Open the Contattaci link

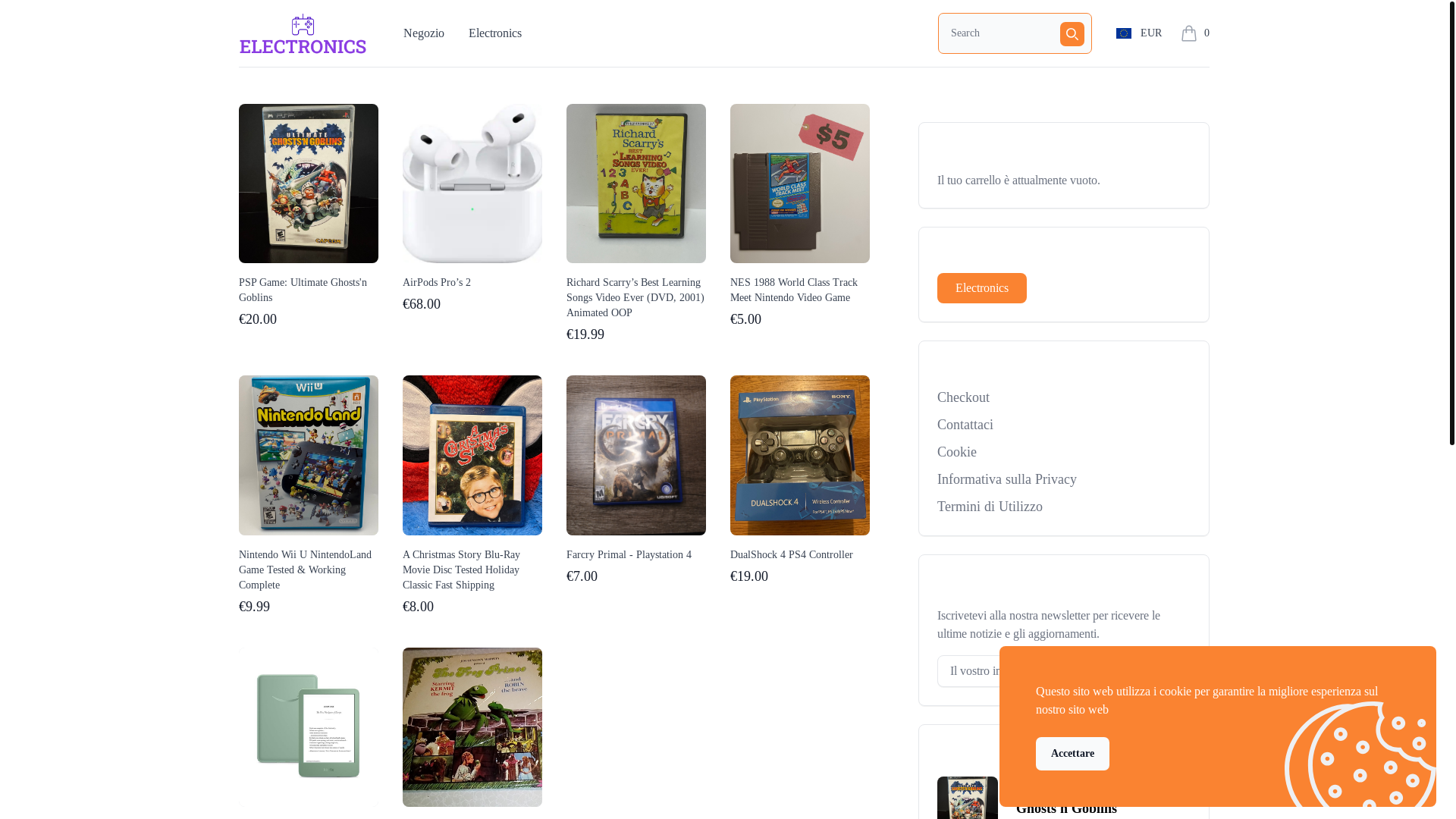point(965,425)
